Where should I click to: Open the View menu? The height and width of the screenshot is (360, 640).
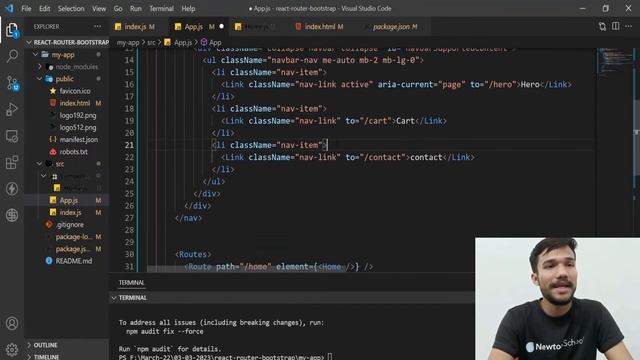tap(99, 9)
